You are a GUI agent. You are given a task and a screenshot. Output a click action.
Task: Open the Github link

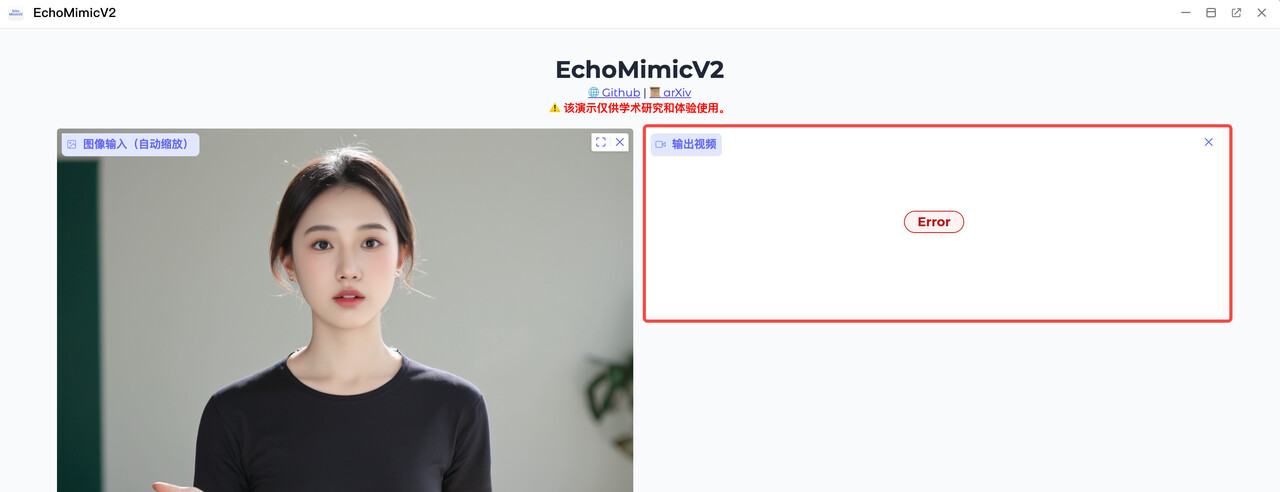click(621, 93)
